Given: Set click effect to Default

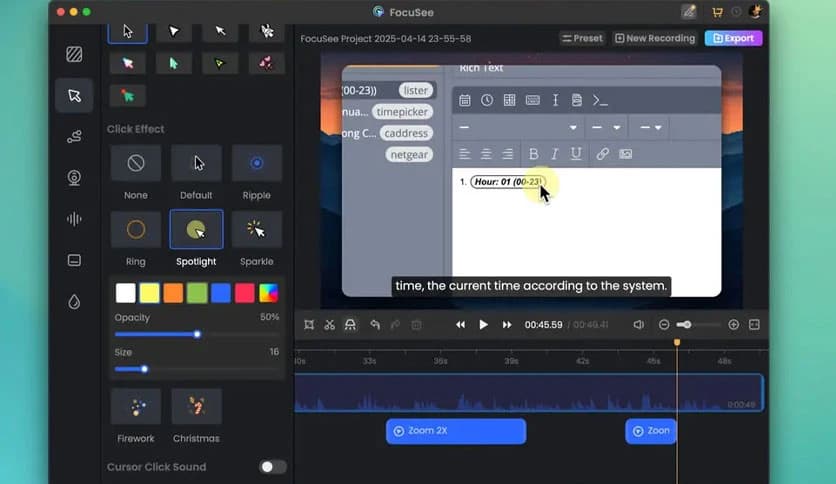Looking at the screenshot, I should 196,163.
